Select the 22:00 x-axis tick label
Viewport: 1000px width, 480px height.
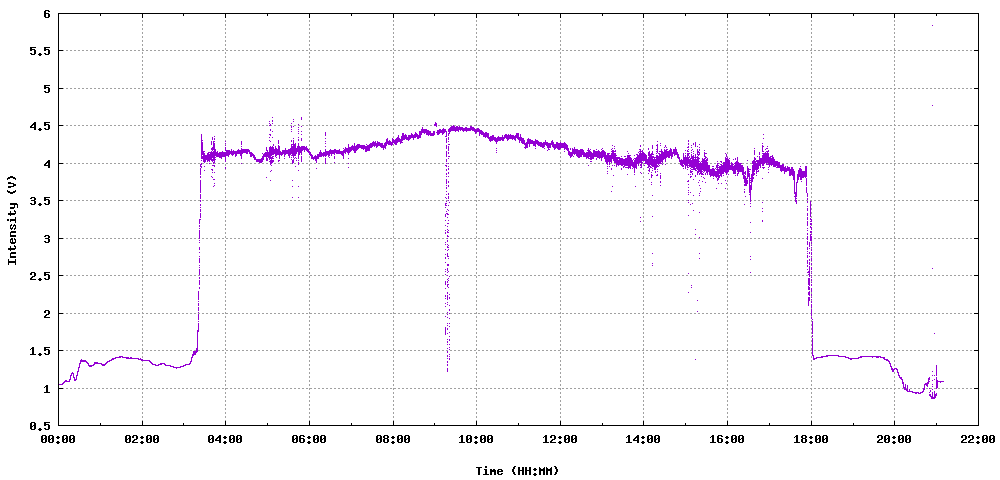click(x=978, y=439)
